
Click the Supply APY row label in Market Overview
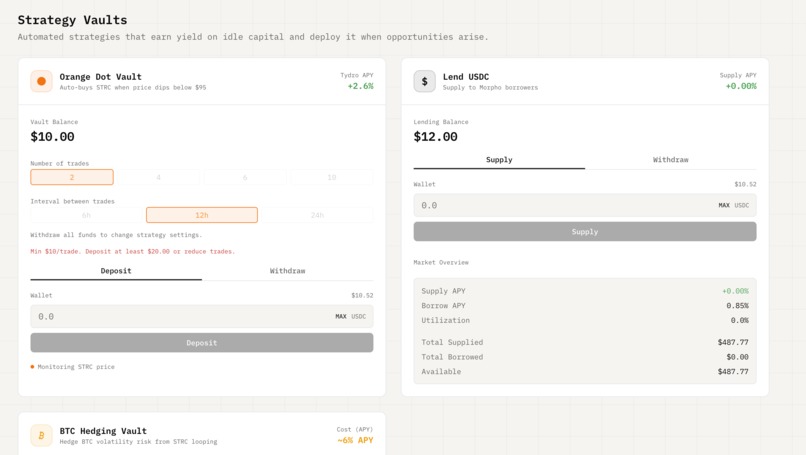(443, 291)
